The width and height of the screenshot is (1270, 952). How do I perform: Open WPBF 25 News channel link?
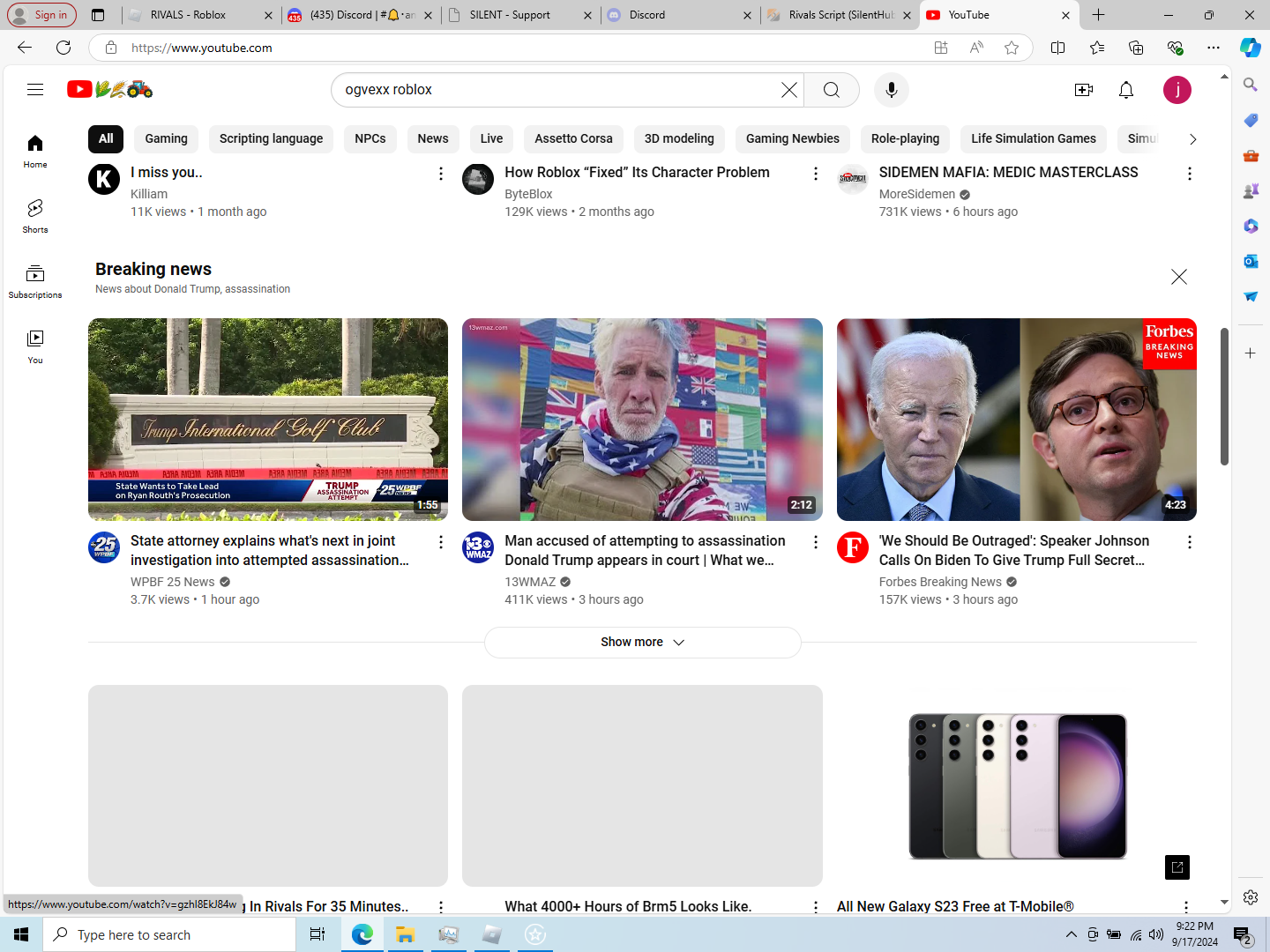(x=173, y=582)
